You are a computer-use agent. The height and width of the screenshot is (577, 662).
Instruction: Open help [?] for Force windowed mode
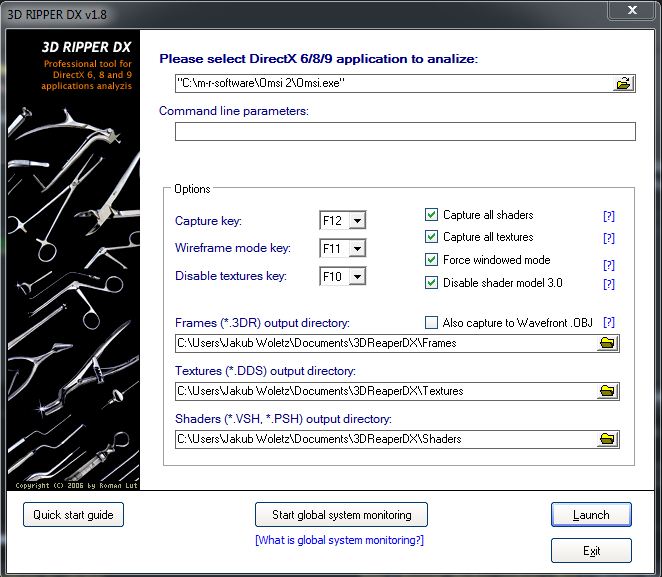click(x=608, y=265)
